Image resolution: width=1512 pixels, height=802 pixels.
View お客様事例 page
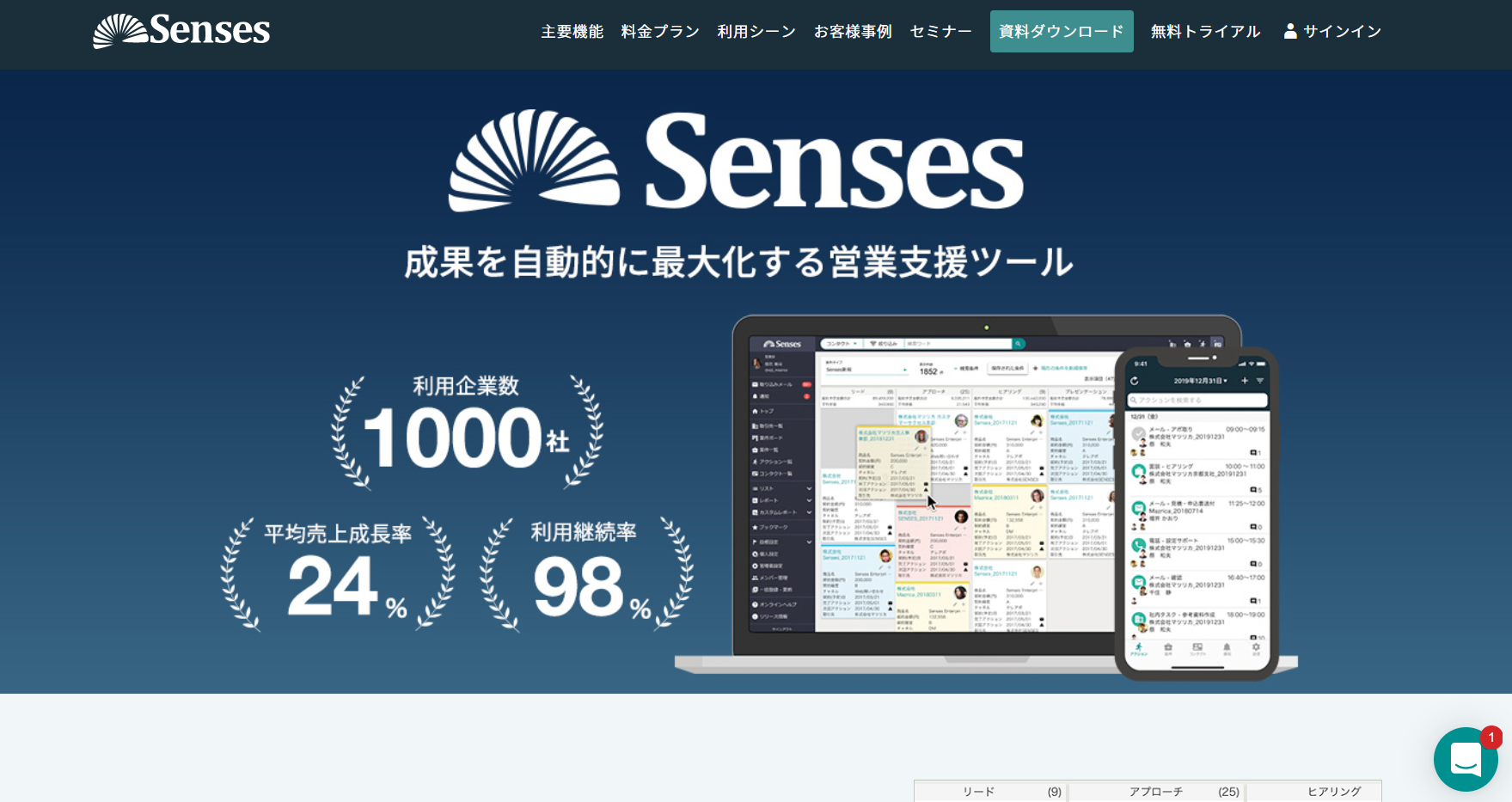point(853,32)
